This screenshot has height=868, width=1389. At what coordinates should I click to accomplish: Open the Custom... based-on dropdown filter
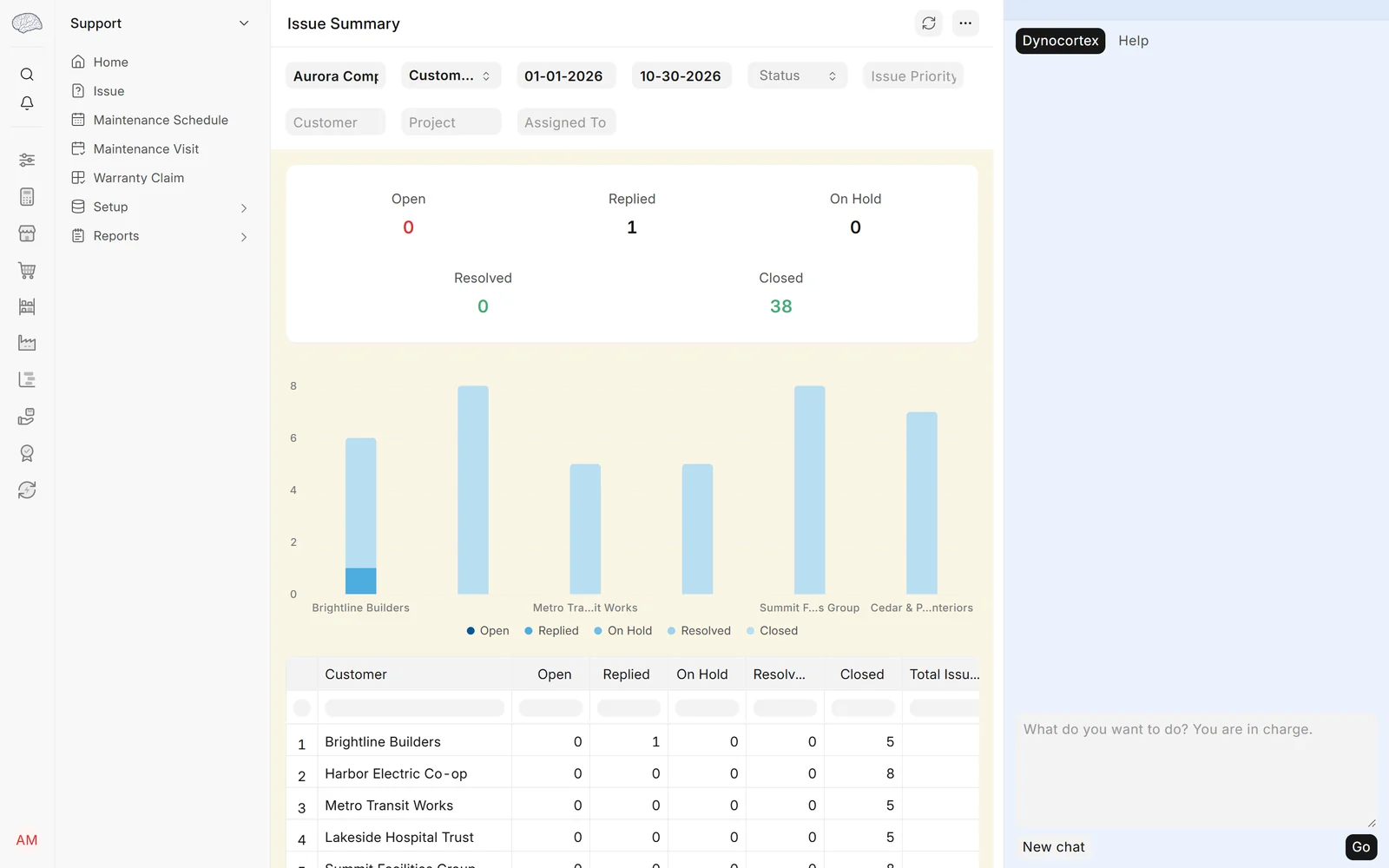451,76
